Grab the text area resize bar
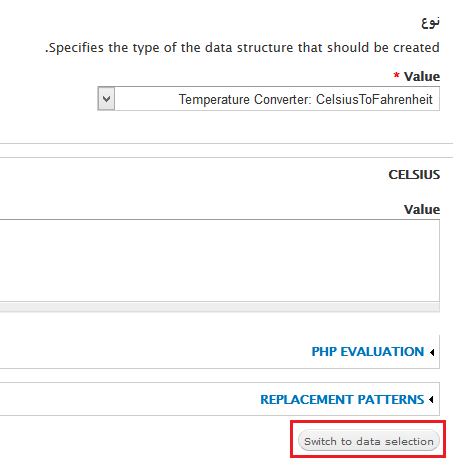 click(219, 307)
